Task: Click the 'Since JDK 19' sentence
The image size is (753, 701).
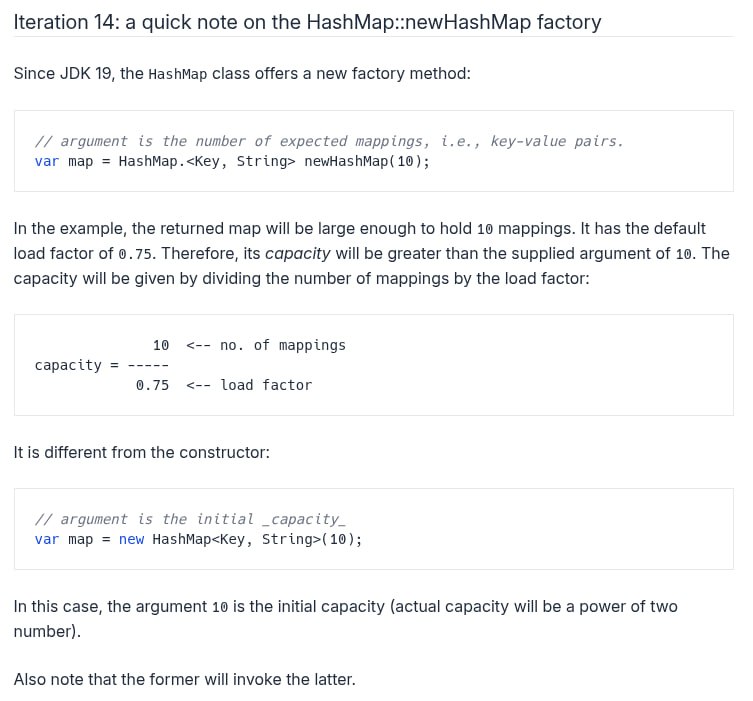Action: pos(242,73)
